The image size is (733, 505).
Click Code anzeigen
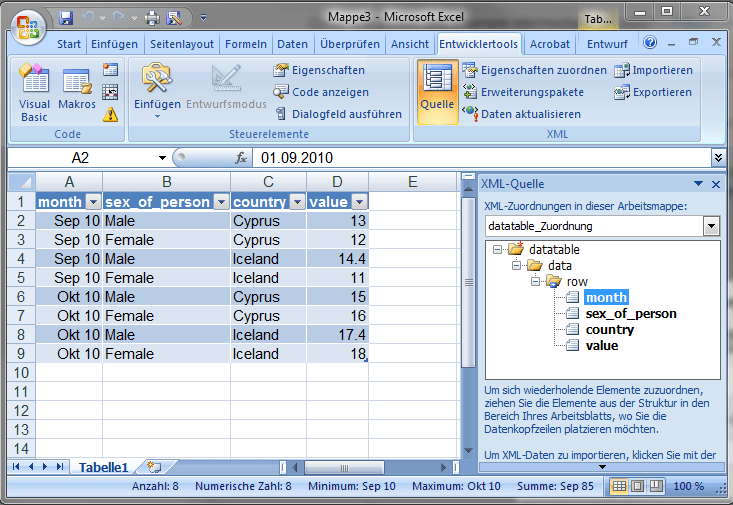[x=321, y=92]
